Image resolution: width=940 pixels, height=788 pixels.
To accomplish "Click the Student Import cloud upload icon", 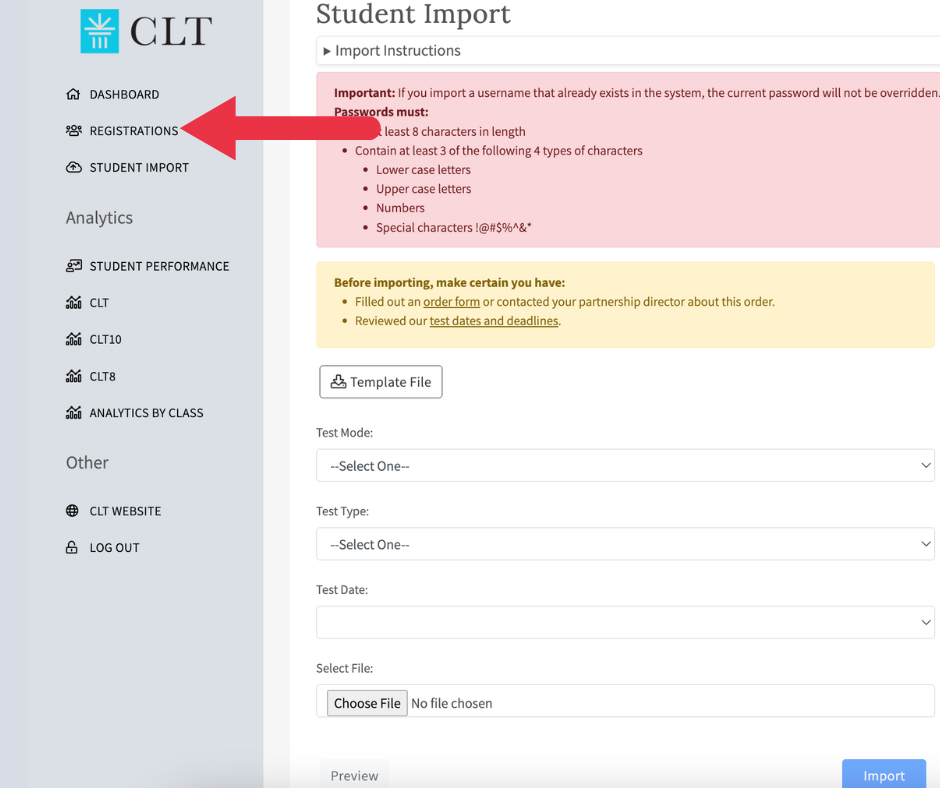I will (73, 168).
